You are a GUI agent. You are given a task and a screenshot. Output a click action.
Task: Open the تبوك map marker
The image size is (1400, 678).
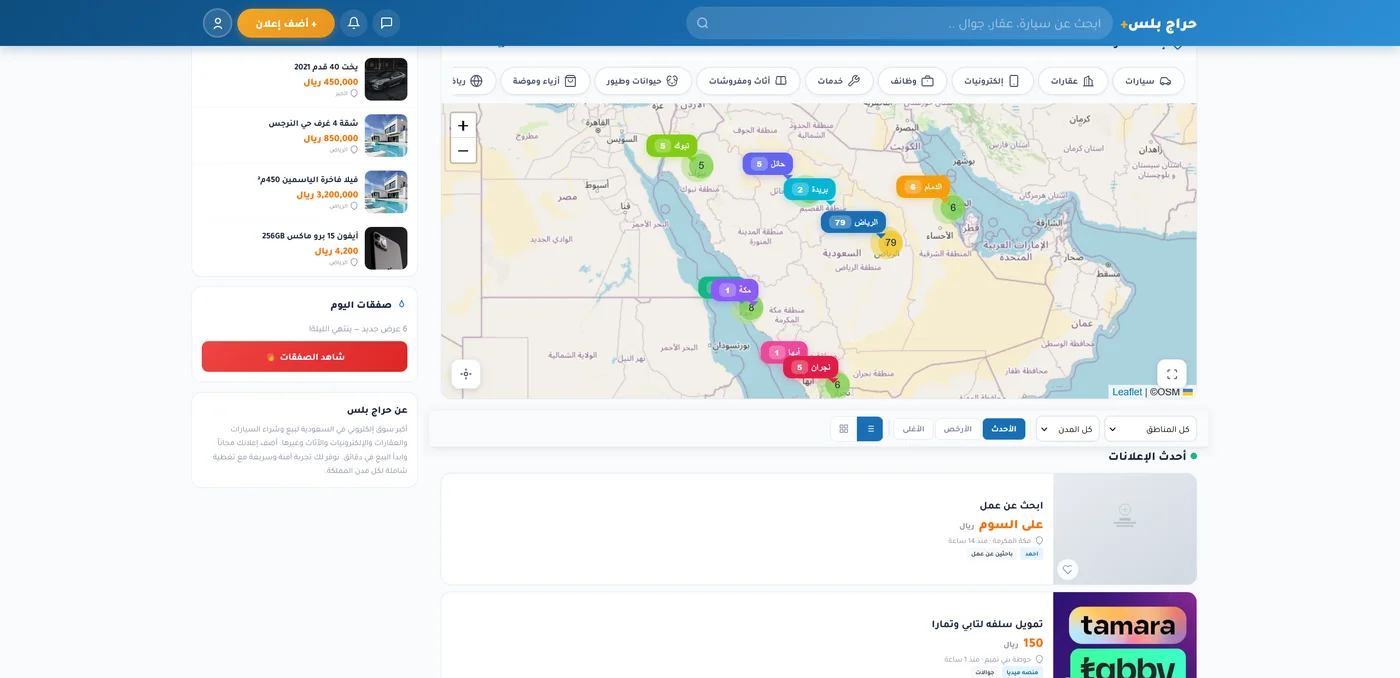click(x=672, y=146)
